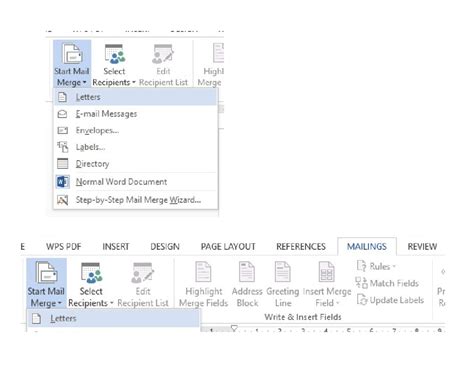The height and width of the screenshot is (366, 474).
Task: Click Letters in the full dropdown list above
Action: click(x=136, y=97)
